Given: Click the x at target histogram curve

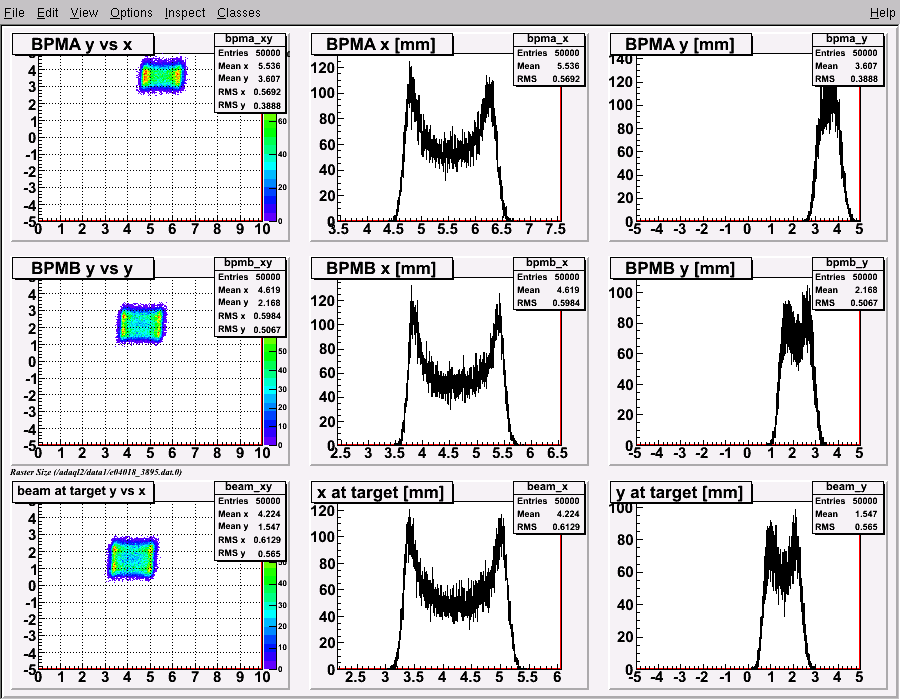Looking at the screenshot, I should click(x=455, y=606).
